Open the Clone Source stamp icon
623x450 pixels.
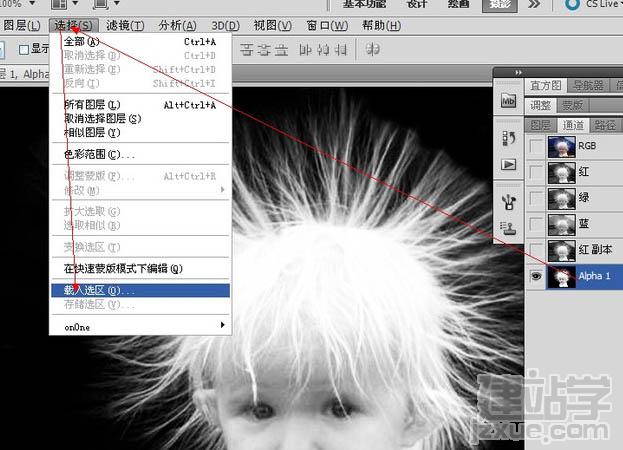click(x=509, y=228)
